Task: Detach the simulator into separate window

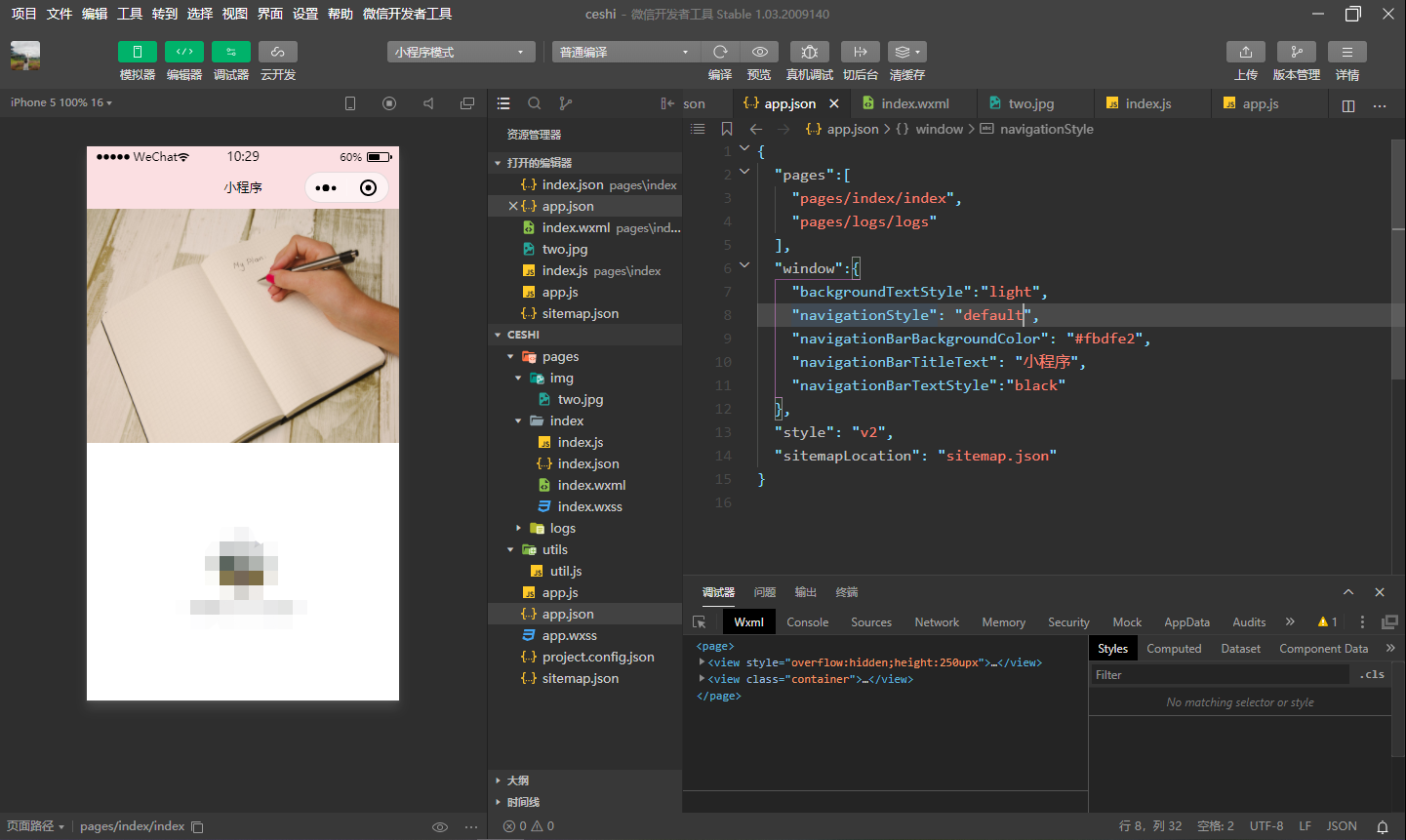Action: [x=467, y=103]
